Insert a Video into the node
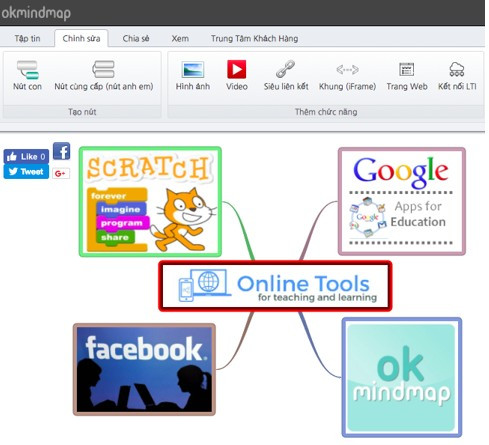The height and width of the screenshot is (445, 489). click(x=237, y=75)
